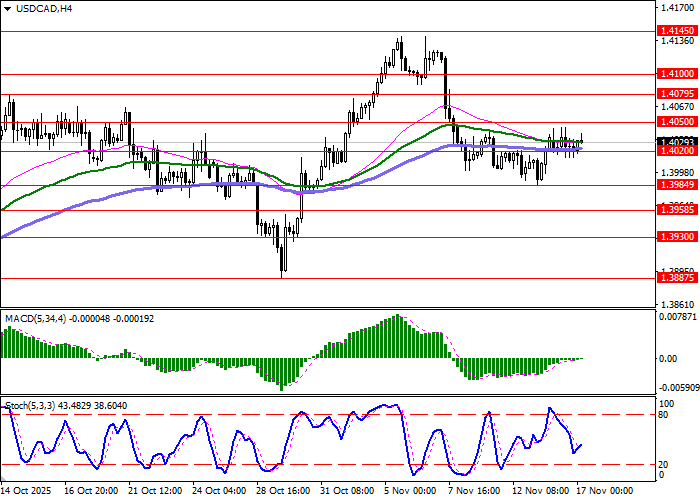Click the Stochastic scale value 100
Screen dimensions: 700x500
click(x=667, y=404)
